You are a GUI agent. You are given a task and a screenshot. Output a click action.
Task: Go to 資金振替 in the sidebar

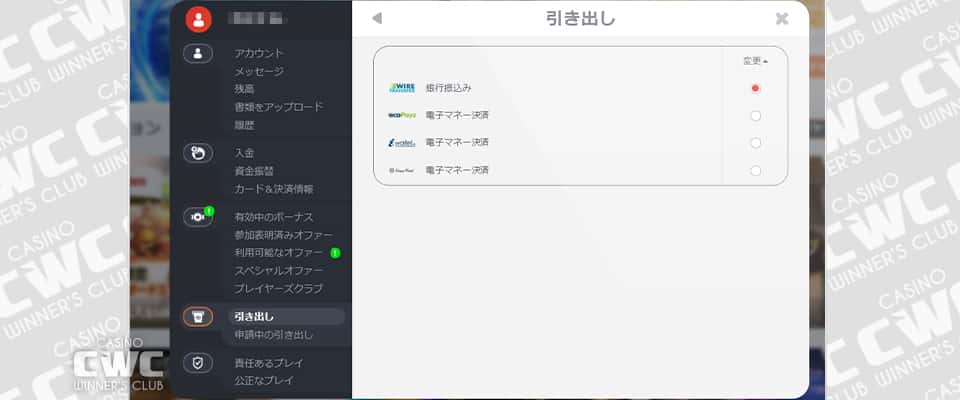click(x=254, y=171)
